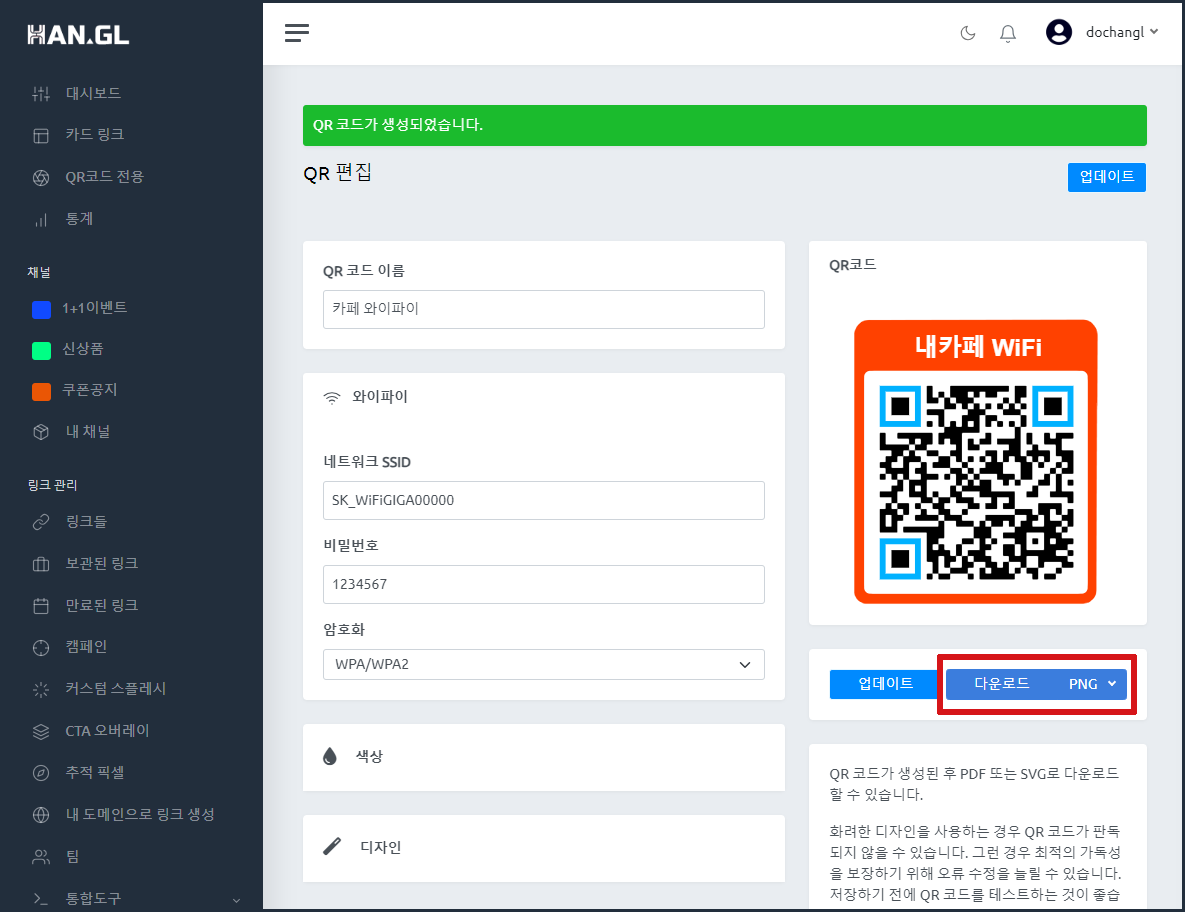Click the QR코드 전용 aperture icon

pos(41,178)
